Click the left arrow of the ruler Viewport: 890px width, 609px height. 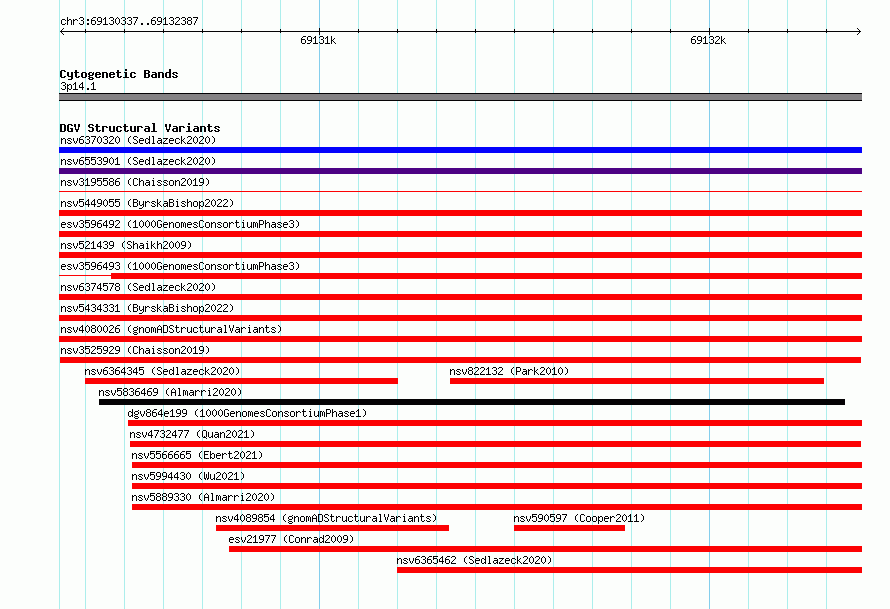(62, 31)
